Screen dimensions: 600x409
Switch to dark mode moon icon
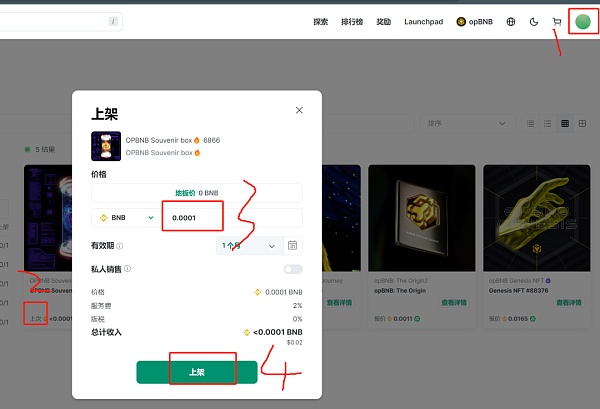[534, 22]
